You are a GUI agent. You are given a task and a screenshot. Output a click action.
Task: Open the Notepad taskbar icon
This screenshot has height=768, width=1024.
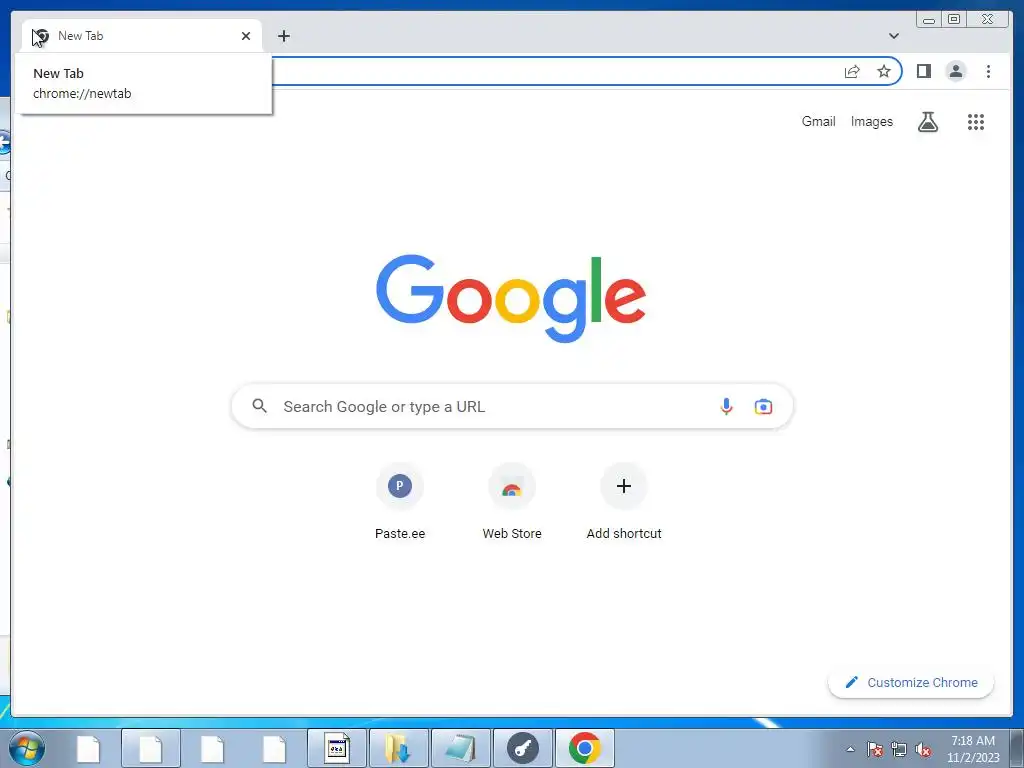click(x=460, y=748)
